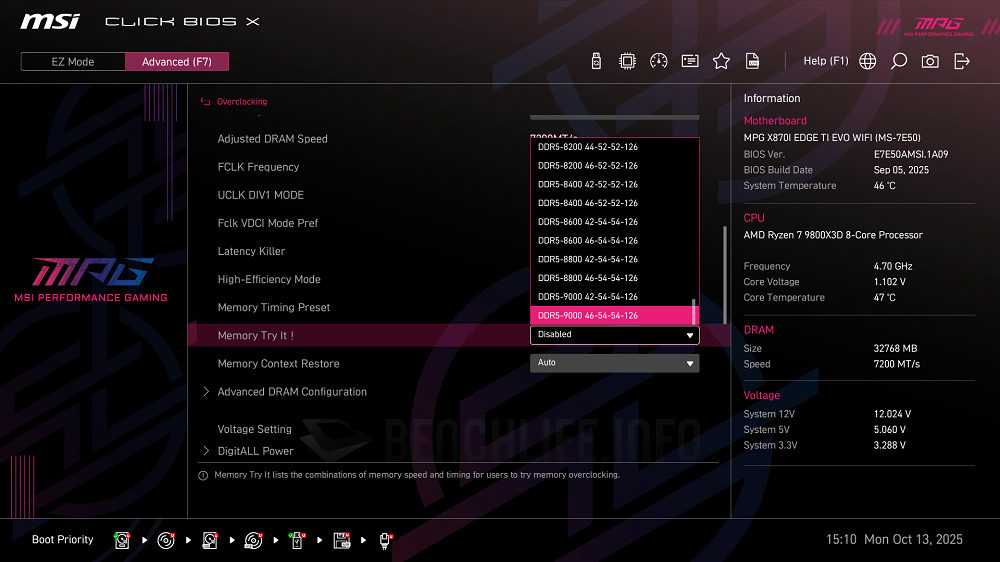The image size is (1000, 562).
Task: Open the M-Flash USB drive icon
Action: [597, 61]
